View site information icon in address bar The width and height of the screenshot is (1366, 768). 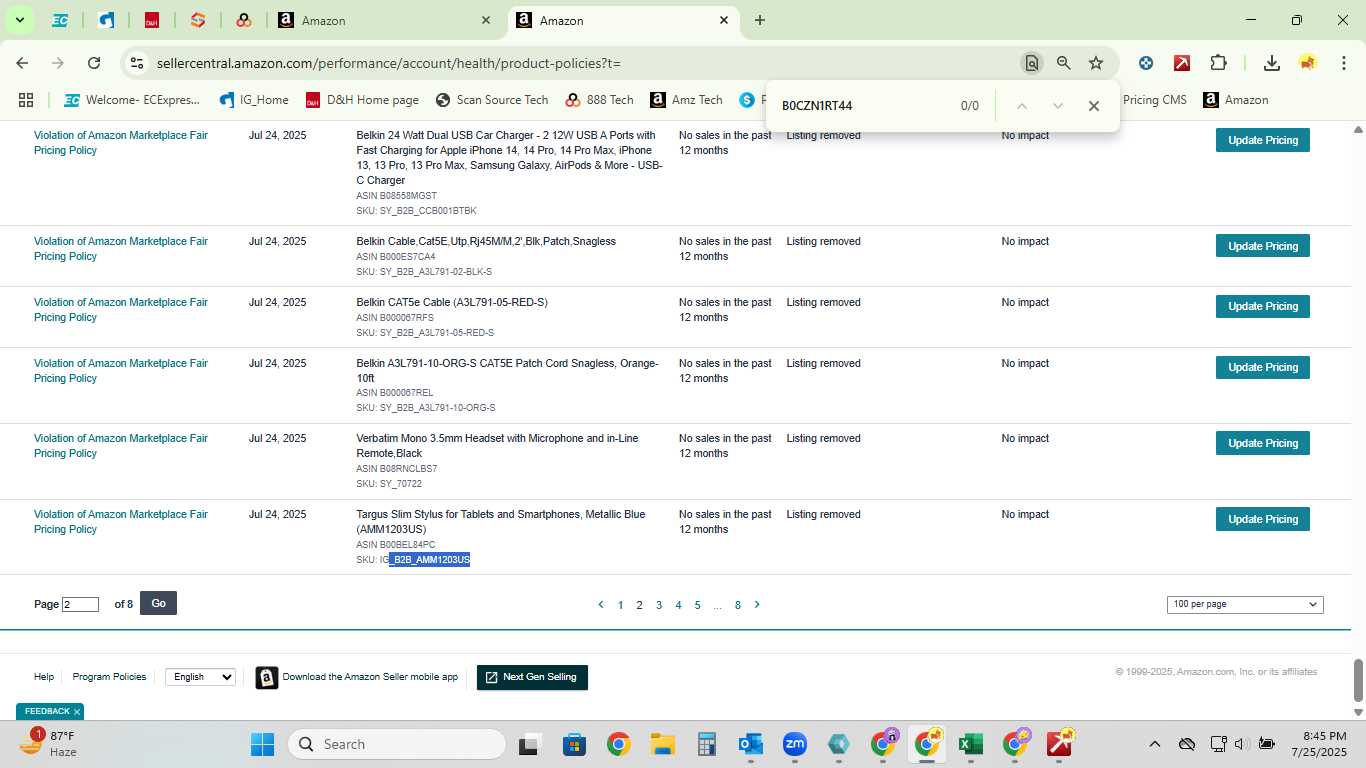coord(138,63)
